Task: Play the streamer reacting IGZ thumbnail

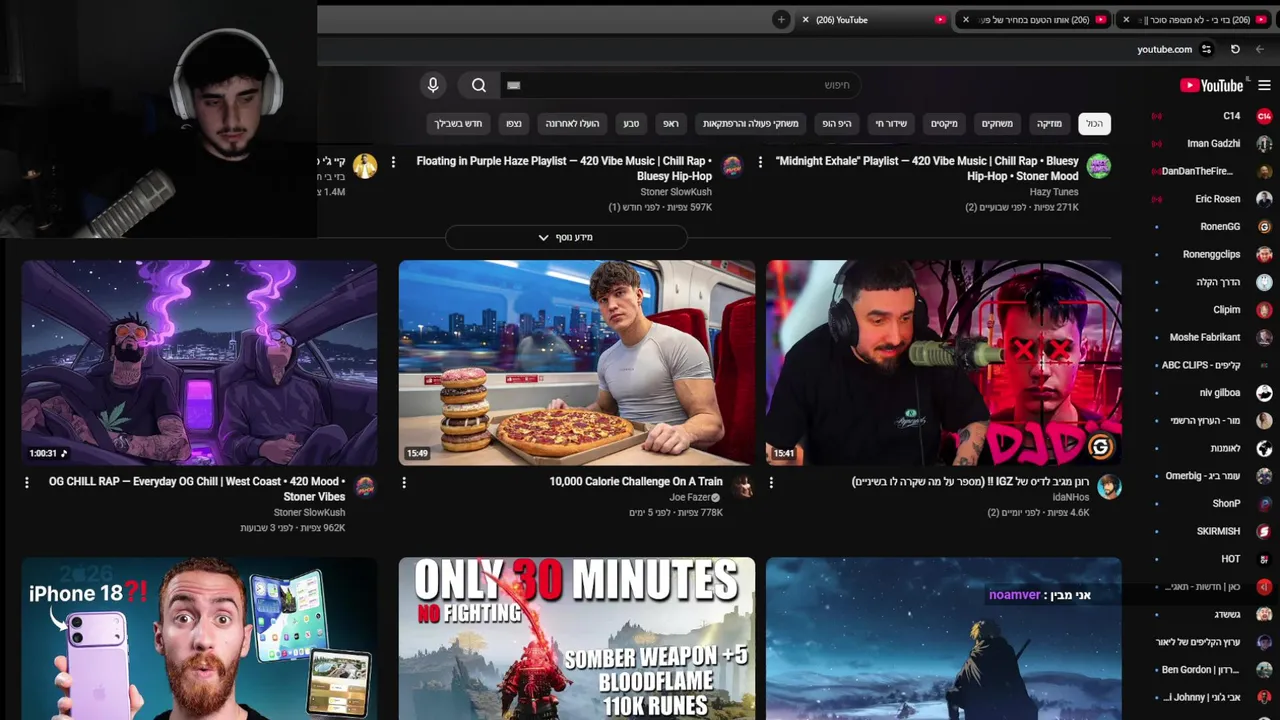Action: point(944,362)
